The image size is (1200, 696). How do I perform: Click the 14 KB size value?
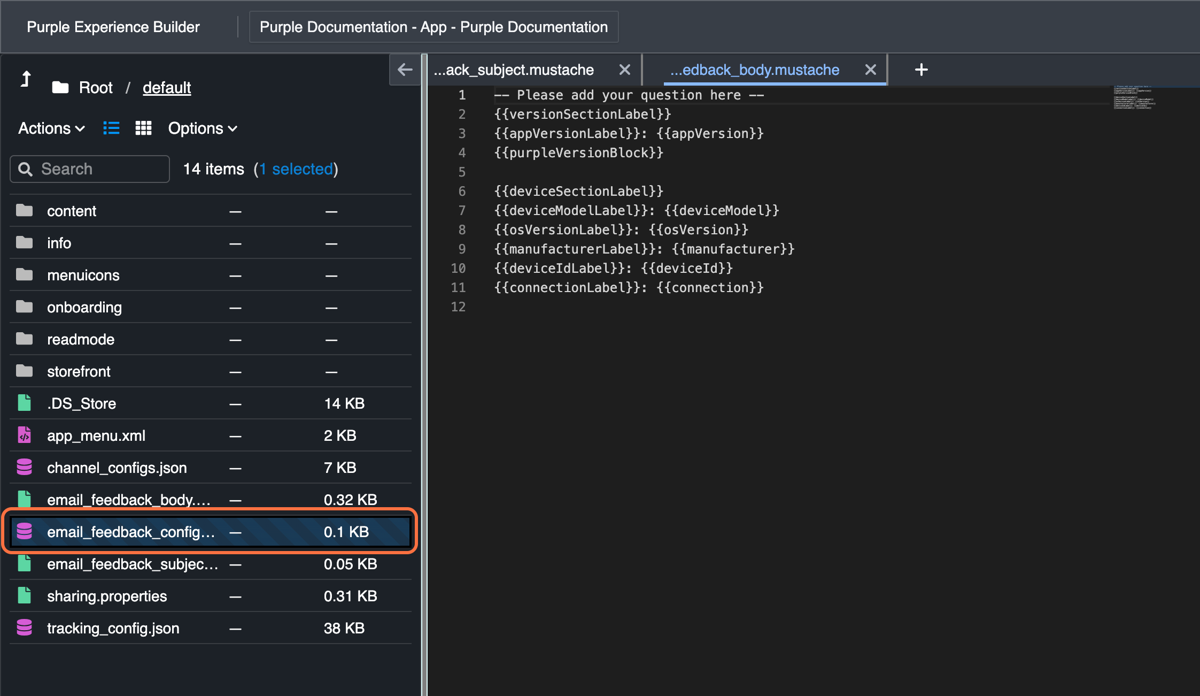tap(344, 403)
